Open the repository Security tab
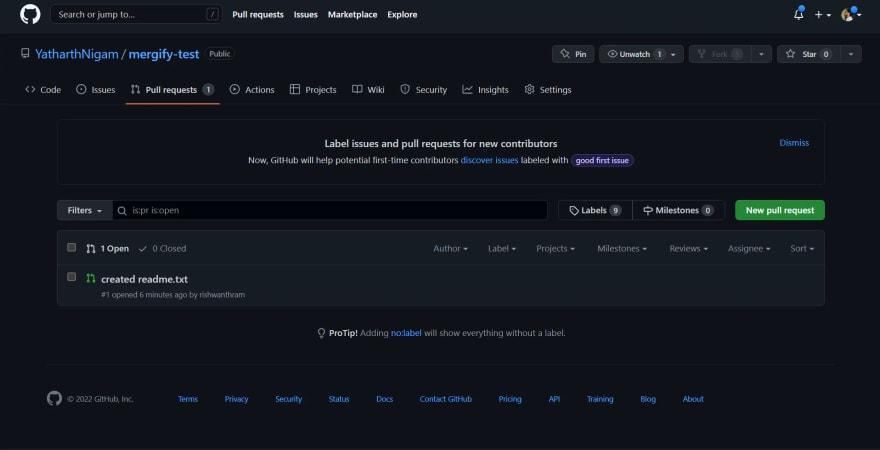 424,90
